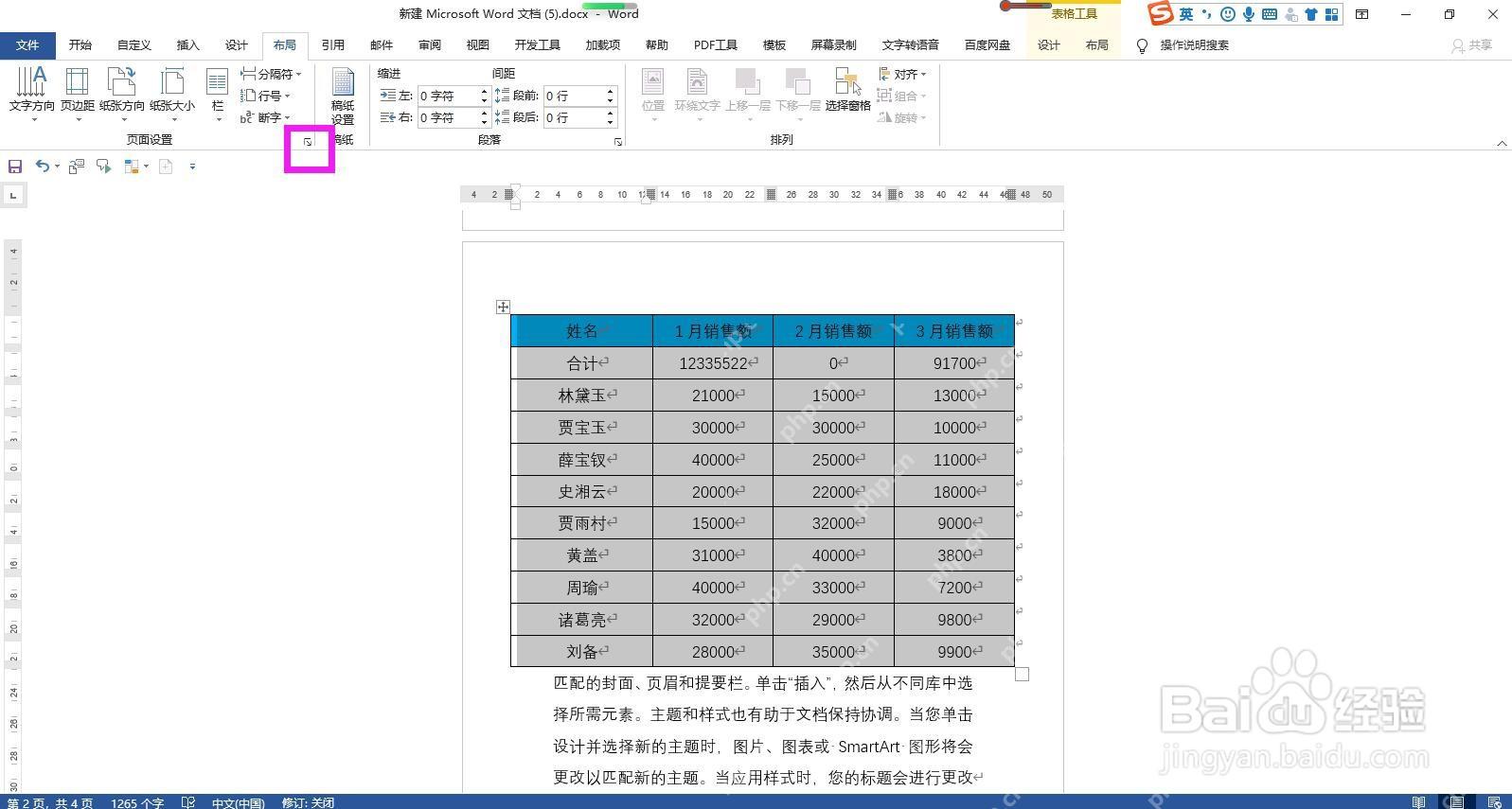1512x809 pixels.
Task: Click the 12335522 table cell
Action: [713, 363]
